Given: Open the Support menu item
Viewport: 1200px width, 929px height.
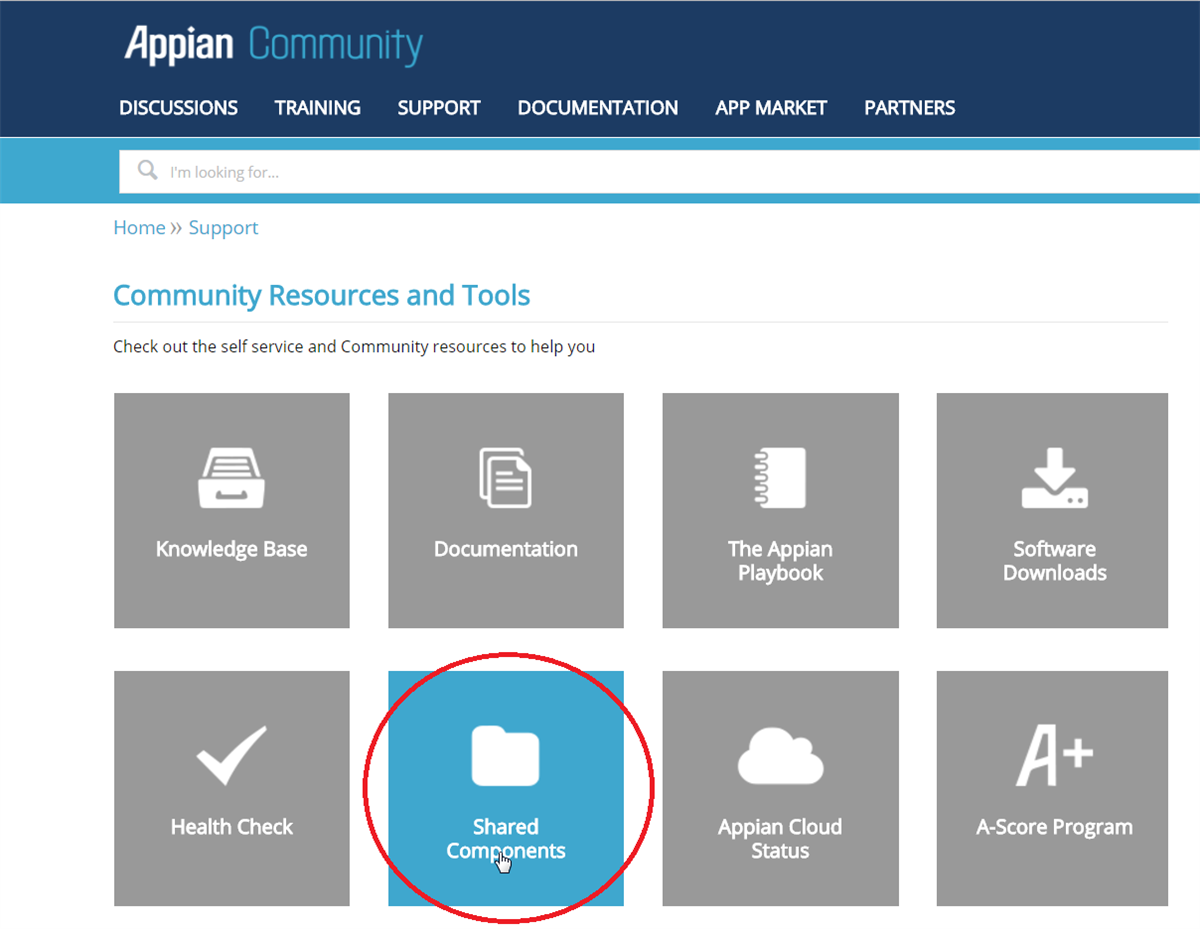Looking at the screenshot, I should [439, 108].
